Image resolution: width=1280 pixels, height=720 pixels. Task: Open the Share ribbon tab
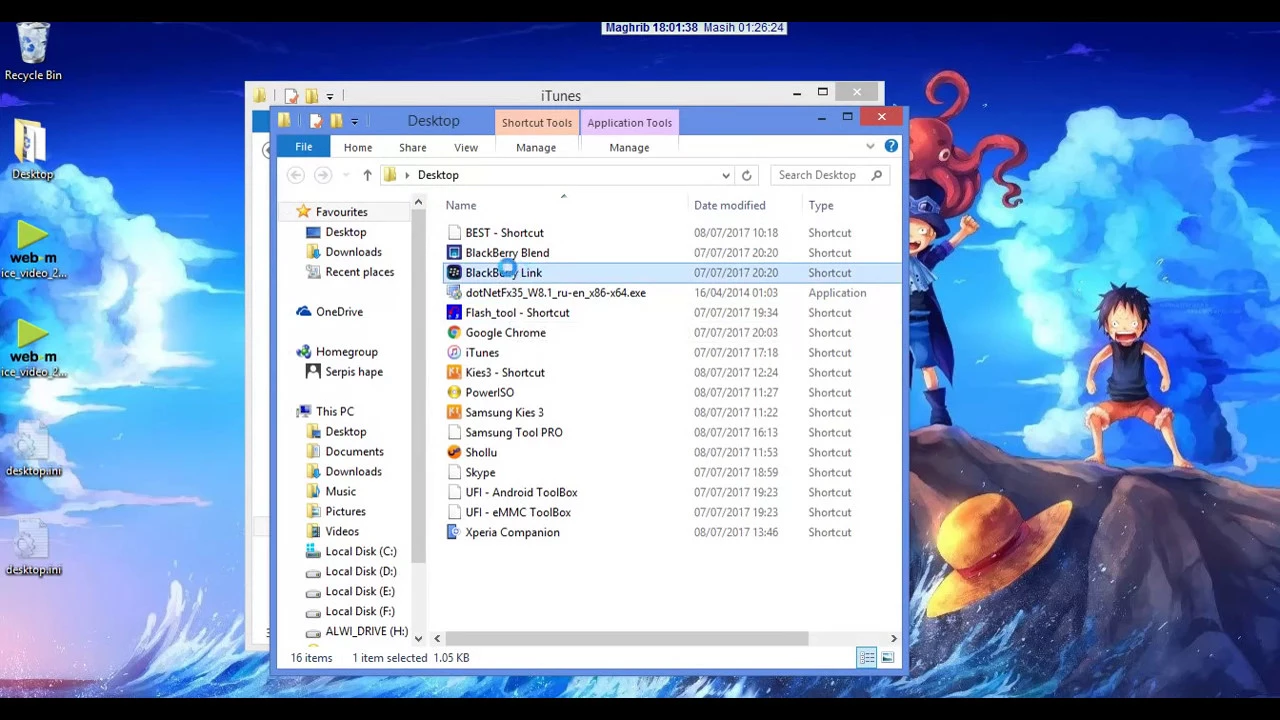pyautogui.click(x=412, y=147)
